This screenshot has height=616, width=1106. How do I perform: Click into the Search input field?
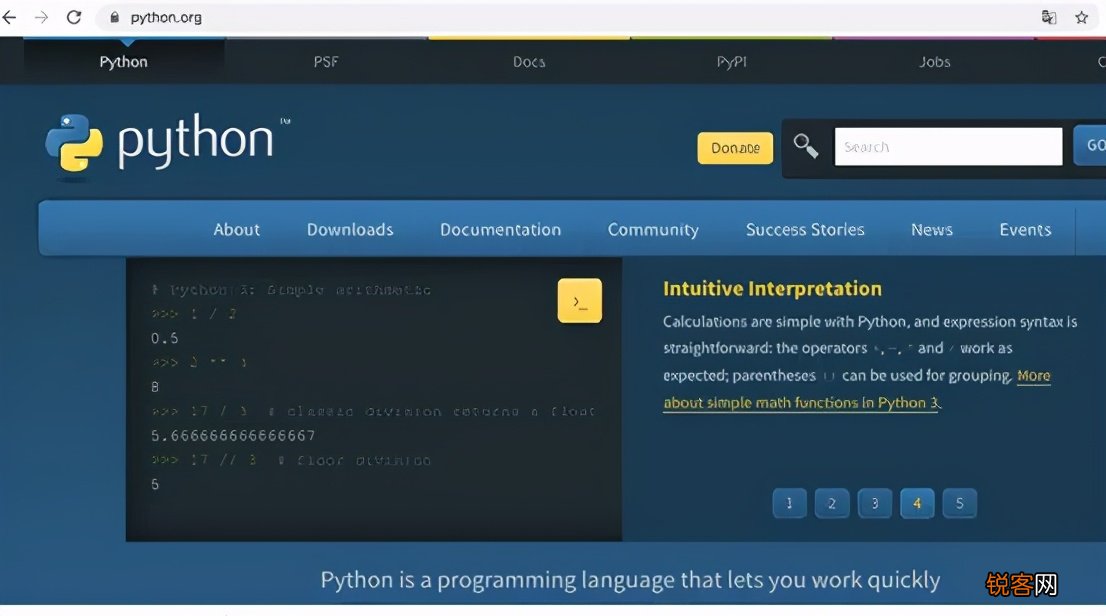point(948,147)
